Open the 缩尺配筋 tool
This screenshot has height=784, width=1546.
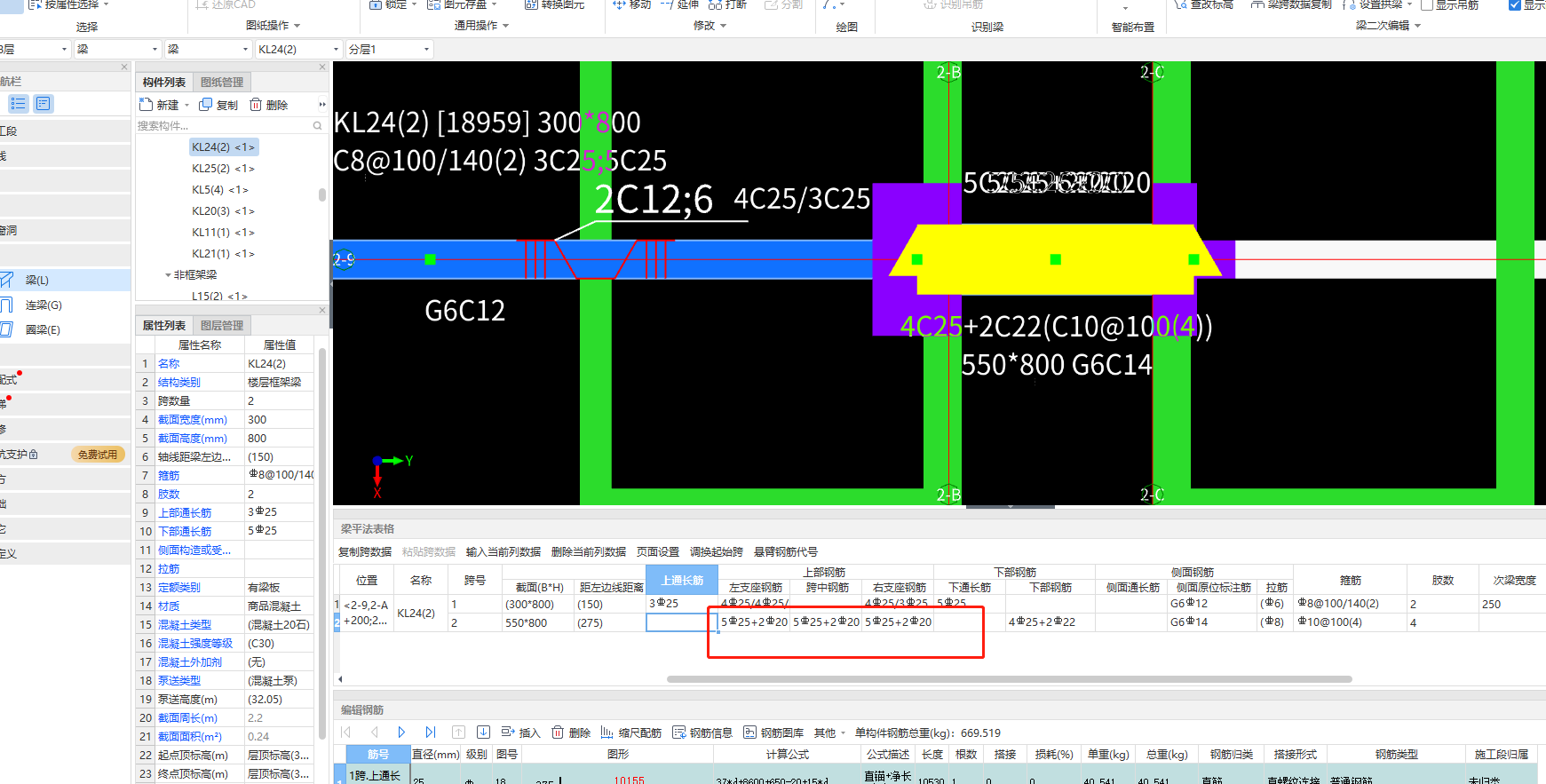tap(631, 733)
